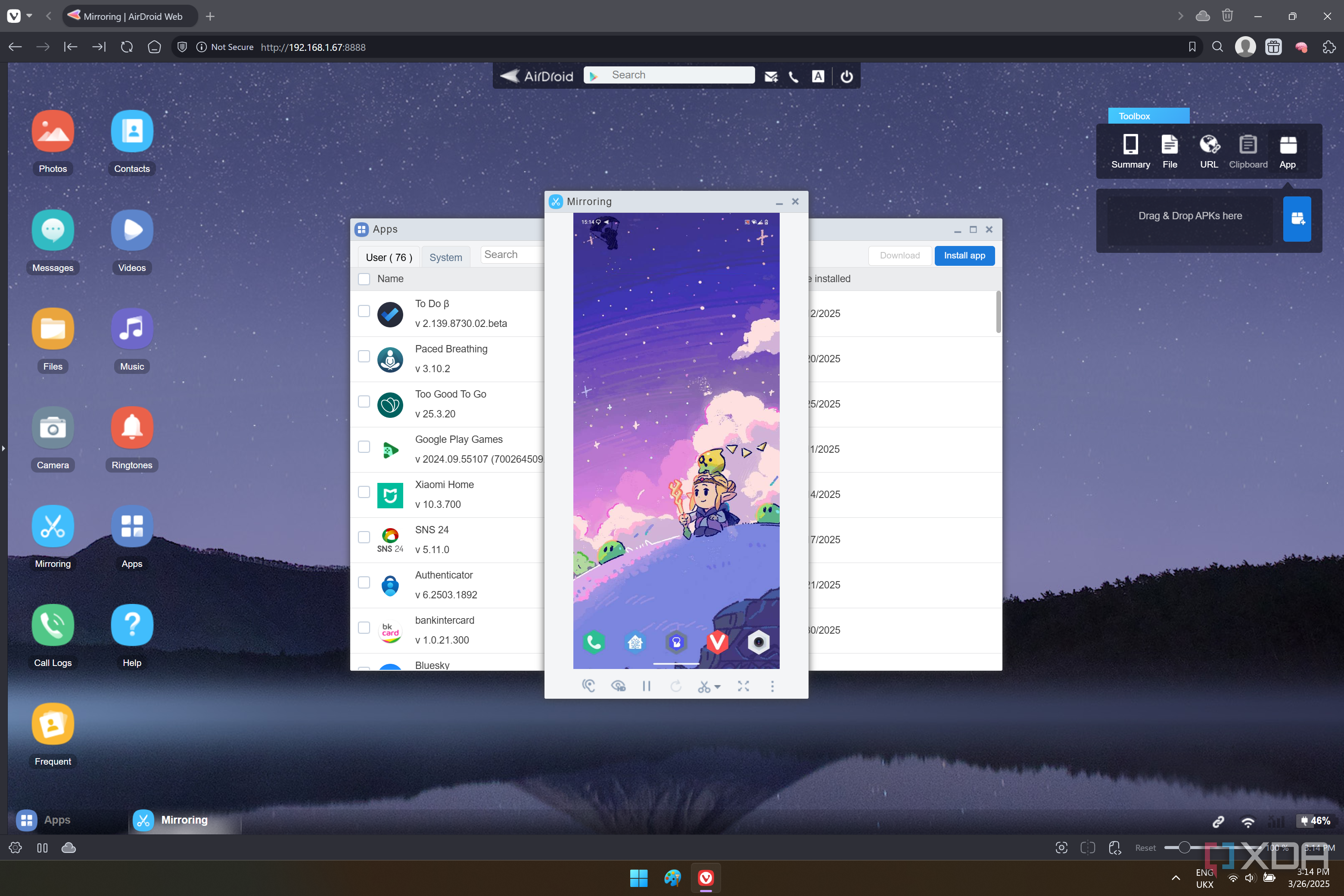1344x896 pixels.
Task: Select the User ( 76 ) tab
Action: tap(389, 257)
